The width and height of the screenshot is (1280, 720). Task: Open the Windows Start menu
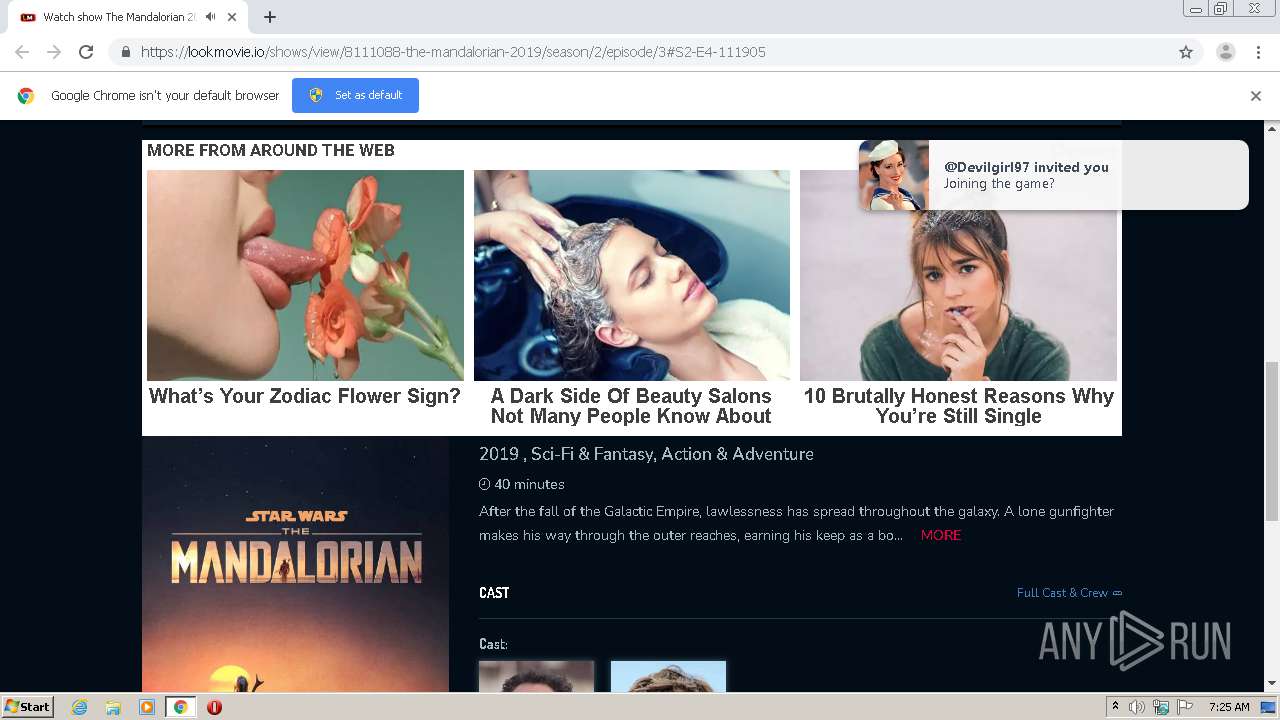(x=28, y=706)
